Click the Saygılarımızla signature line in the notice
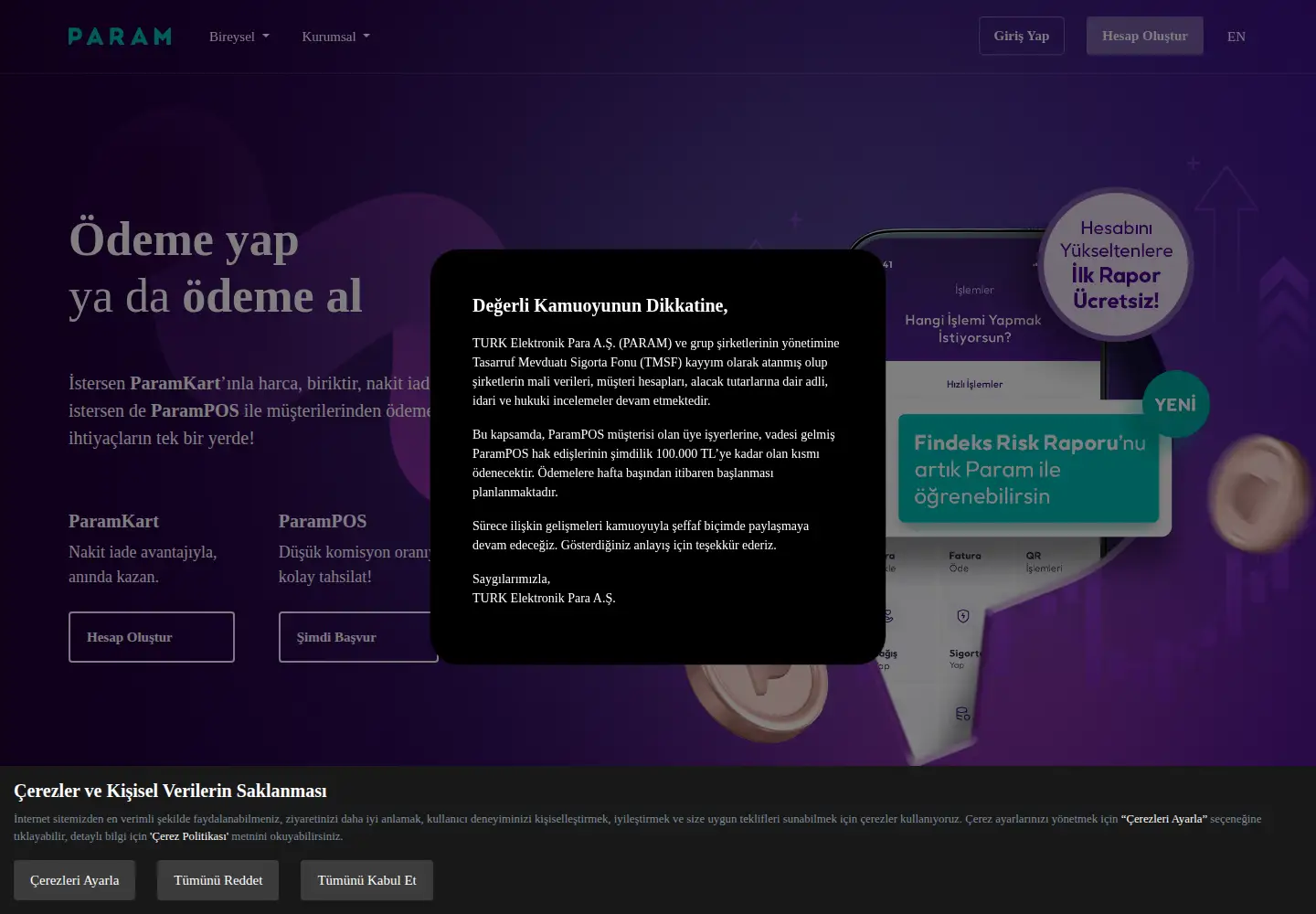Viewport: 1316px width, 914px height. [x=512, y=579]
